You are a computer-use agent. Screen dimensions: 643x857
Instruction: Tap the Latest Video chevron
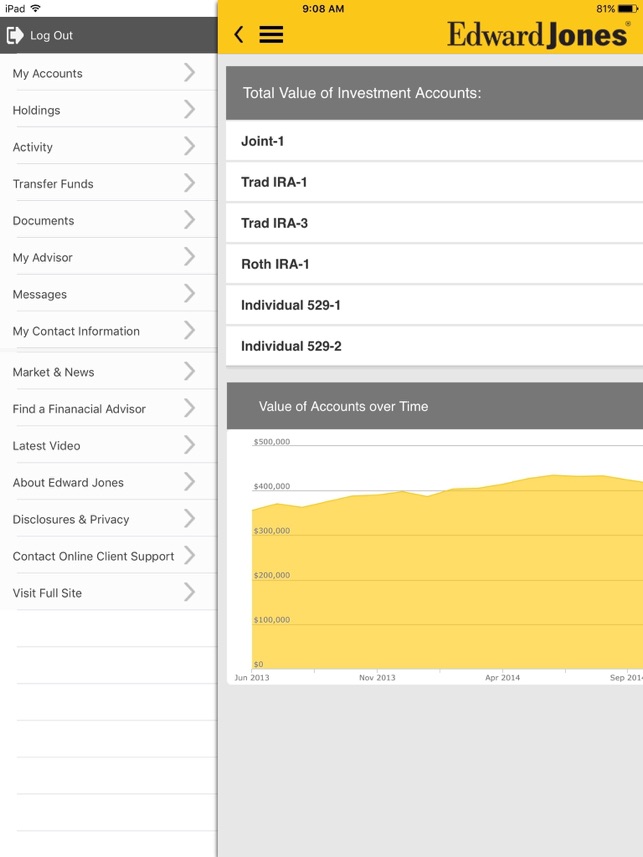[x=189, y=445]
